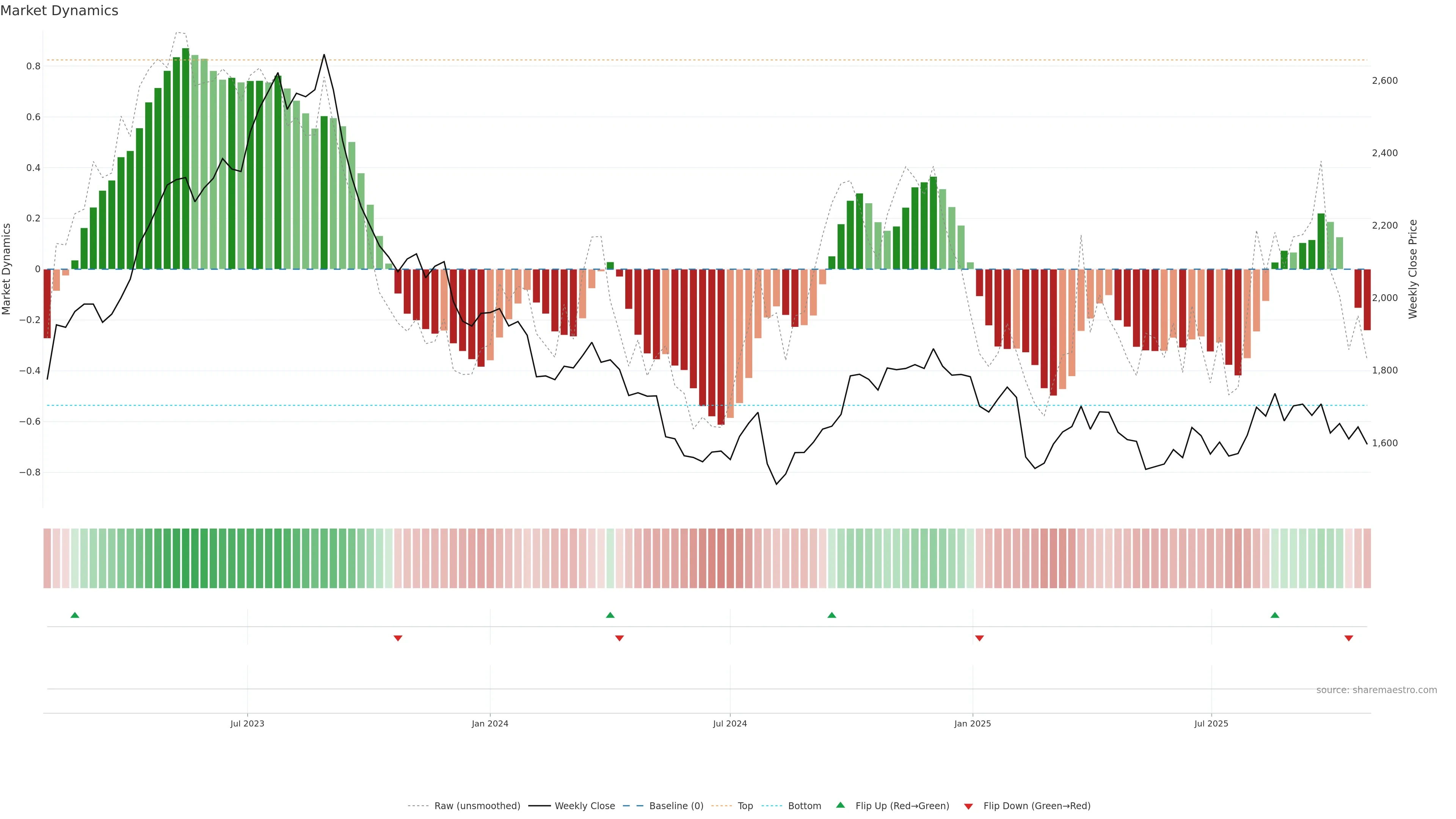Toggle the Top legend entry
The height and width of the screenshot is (819, 1456).
745,806
